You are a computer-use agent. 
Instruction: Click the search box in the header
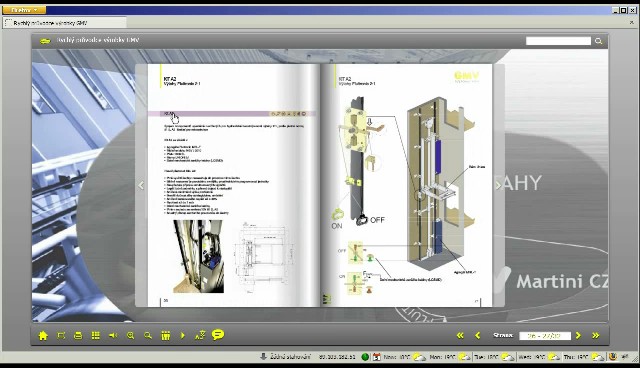[x=558, y=41]
